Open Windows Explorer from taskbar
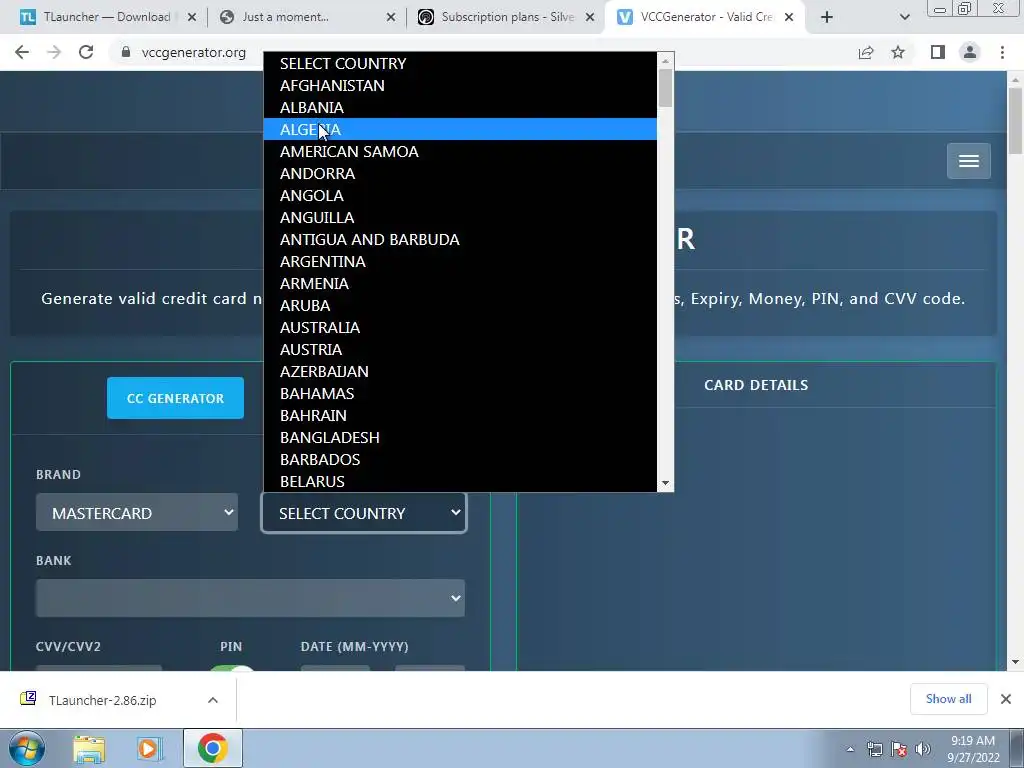The height and width of the screenshot is (768, 1024). (x=89, y=748)
